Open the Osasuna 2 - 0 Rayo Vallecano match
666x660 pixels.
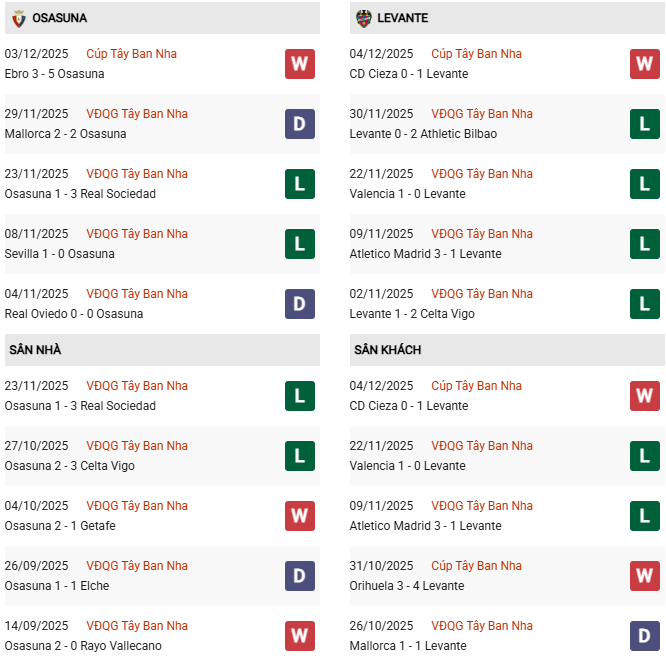(83, 646)
